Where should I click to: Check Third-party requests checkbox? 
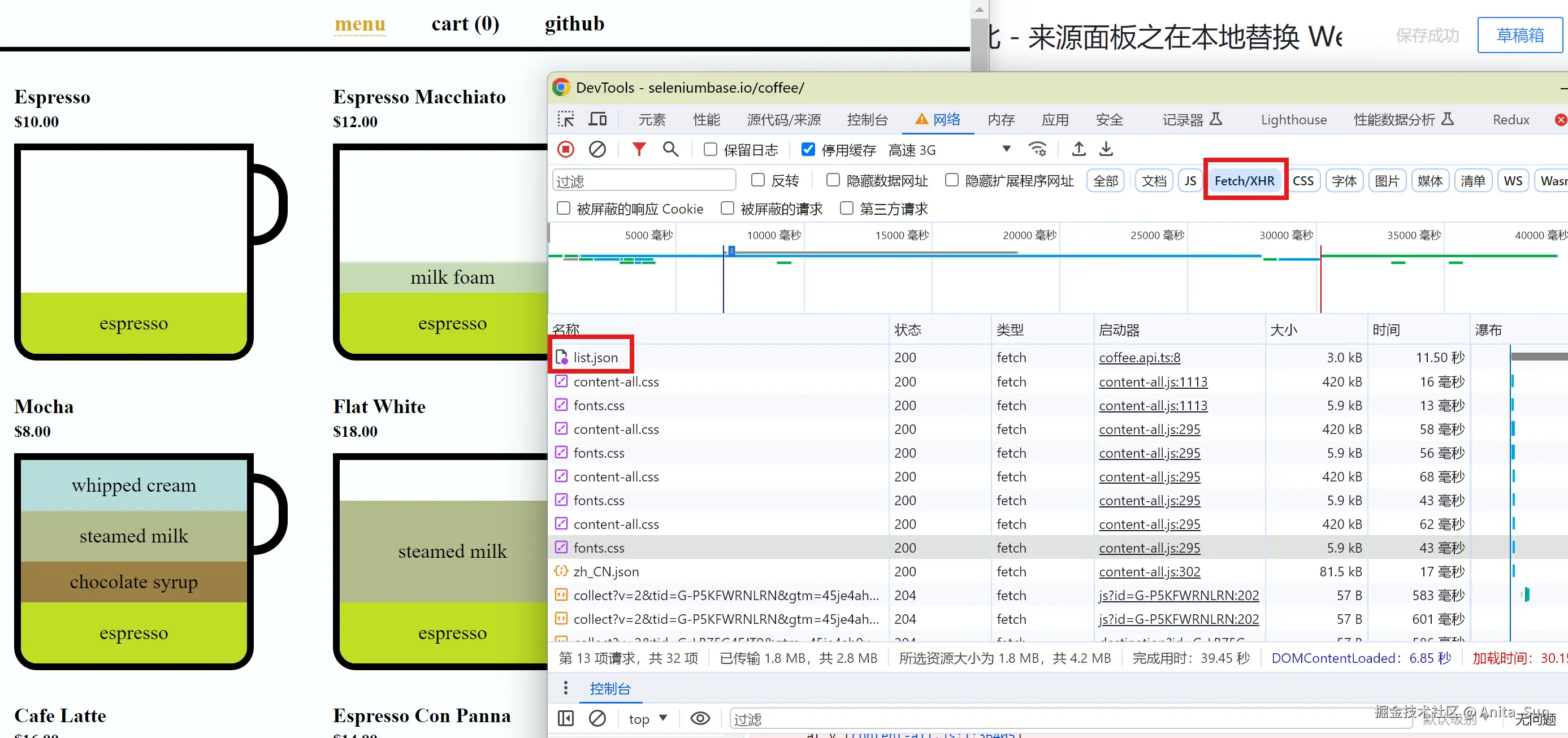[846, 209]
